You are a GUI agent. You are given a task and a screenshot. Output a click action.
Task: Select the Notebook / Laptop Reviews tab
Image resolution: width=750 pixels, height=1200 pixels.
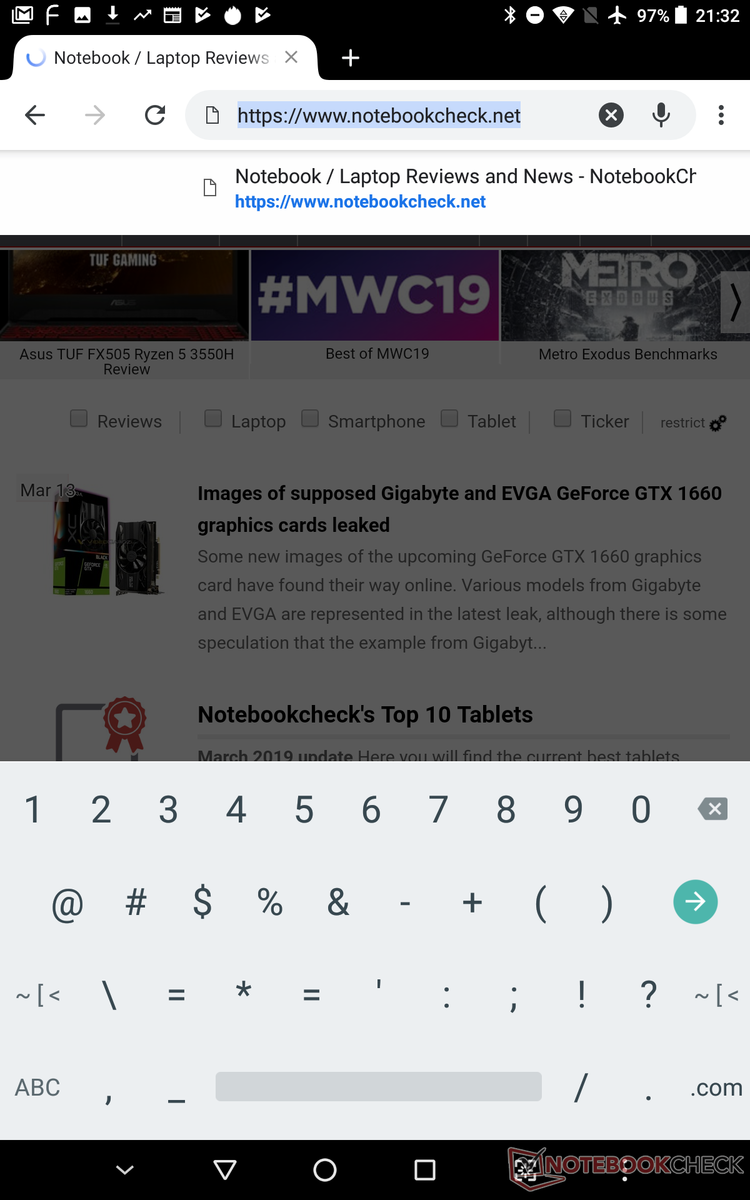[160, 58]
